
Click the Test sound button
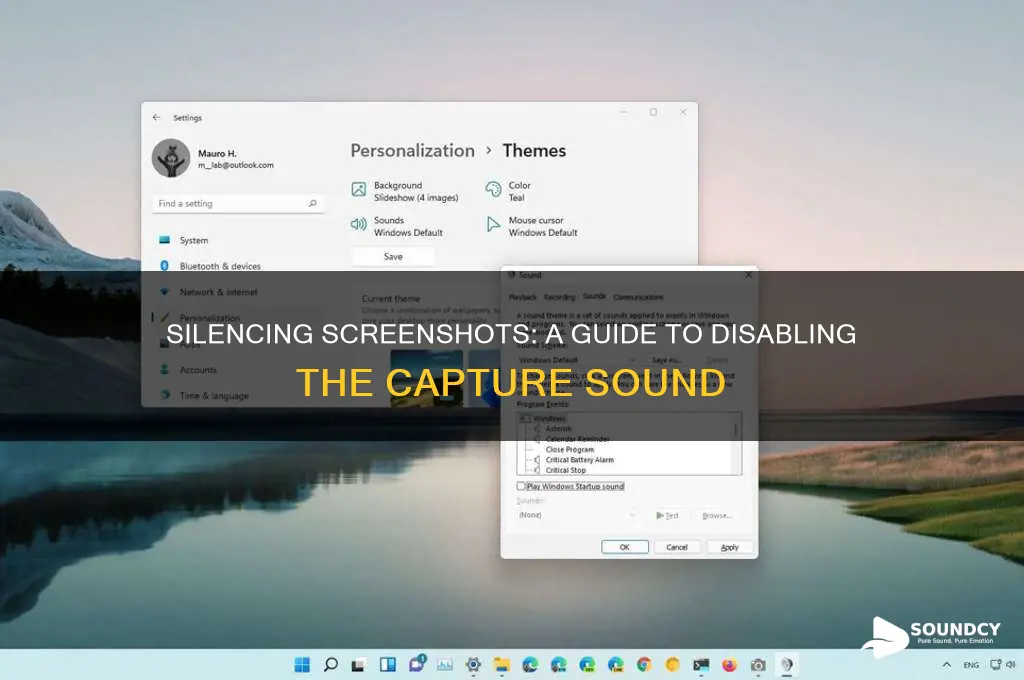point(667,515)
